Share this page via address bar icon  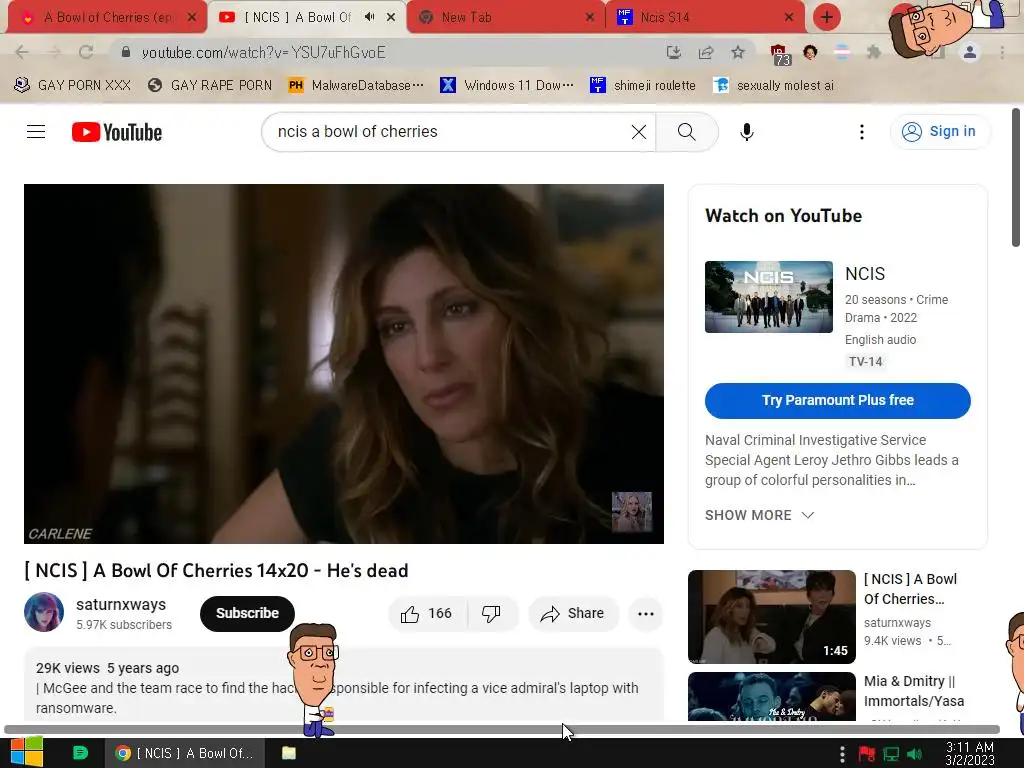click(x=705, y=52)
